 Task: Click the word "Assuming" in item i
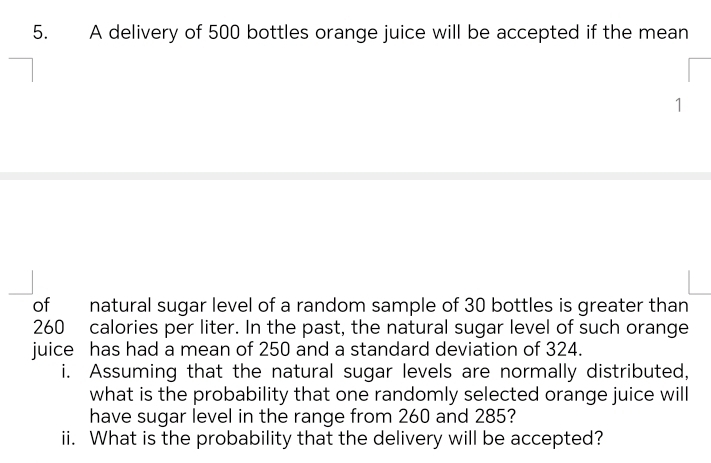(133, 372)
